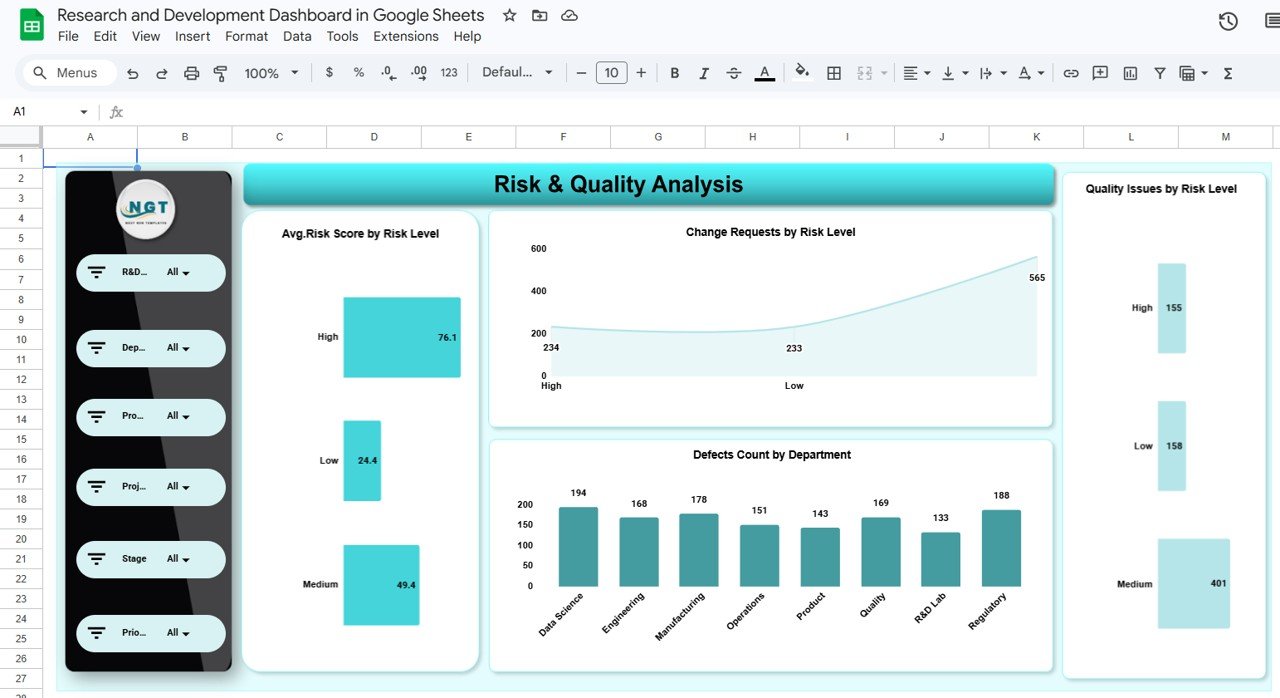Select the paint format tool
The width and height of the screenshot is (1280, 698).
(220, 72)
